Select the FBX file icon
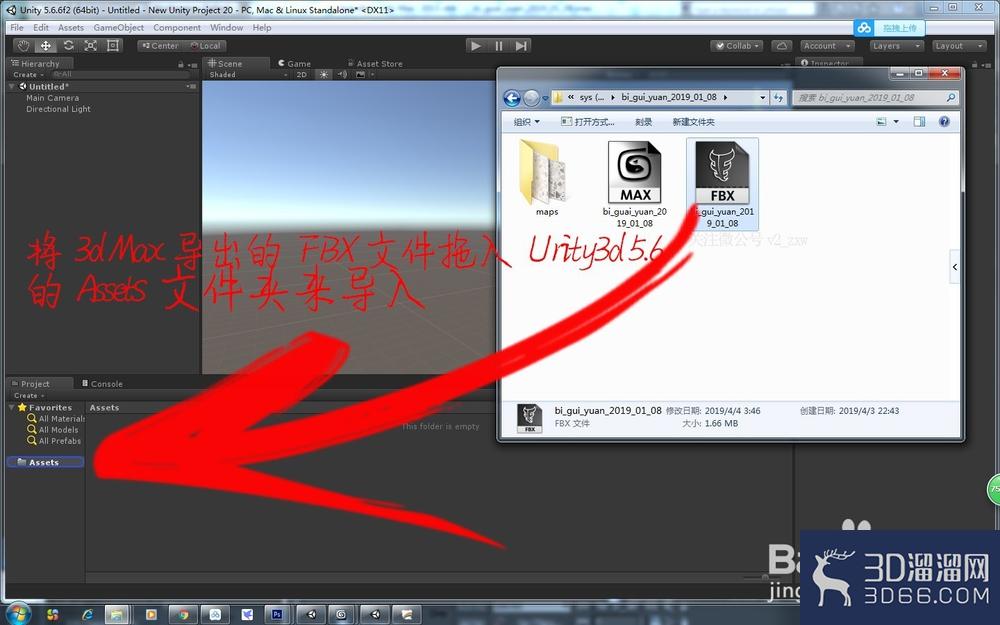 (x=722, y=172)
